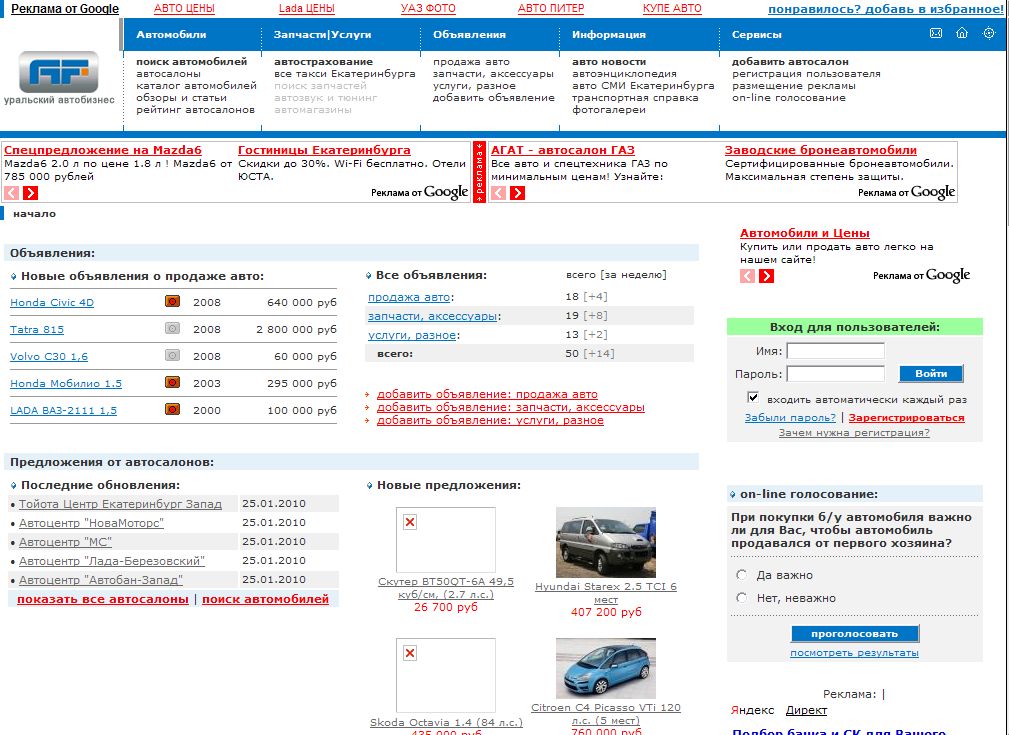The height and width of the screenshot is (735, 1009).
Task: Open the Hyundai Starex photo thumbnail
Action: point(606,543)
